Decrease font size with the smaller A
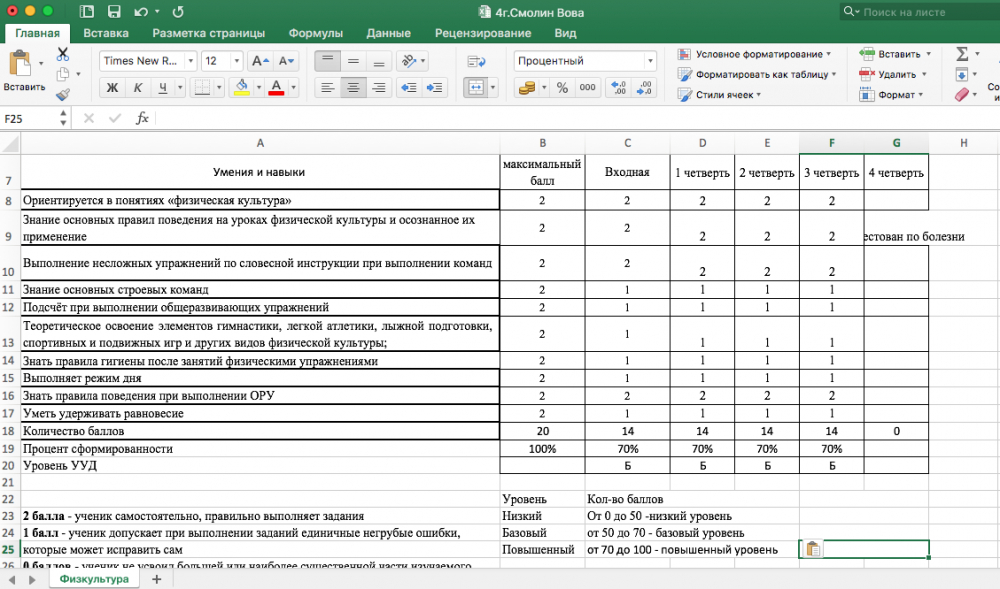Screen dimensions: 1000x589 286,61
